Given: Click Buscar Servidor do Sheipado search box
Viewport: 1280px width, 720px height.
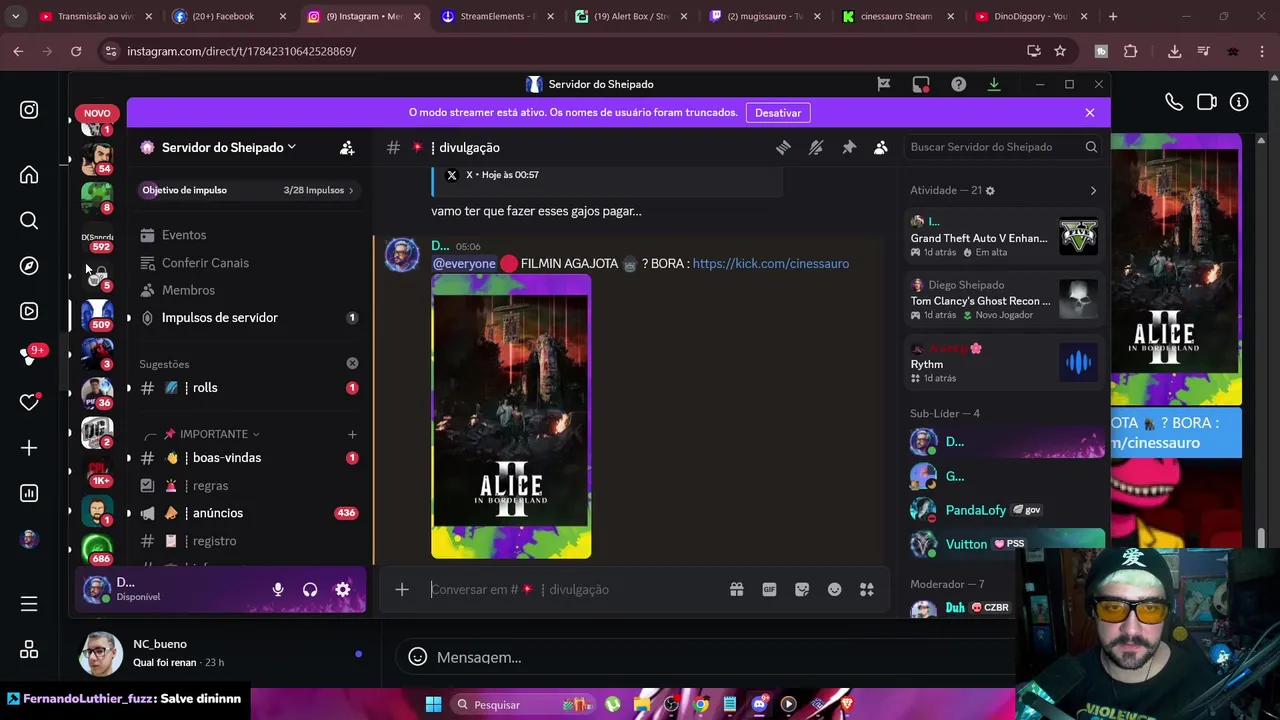Looking at the screenshot, I should 1003,147.
